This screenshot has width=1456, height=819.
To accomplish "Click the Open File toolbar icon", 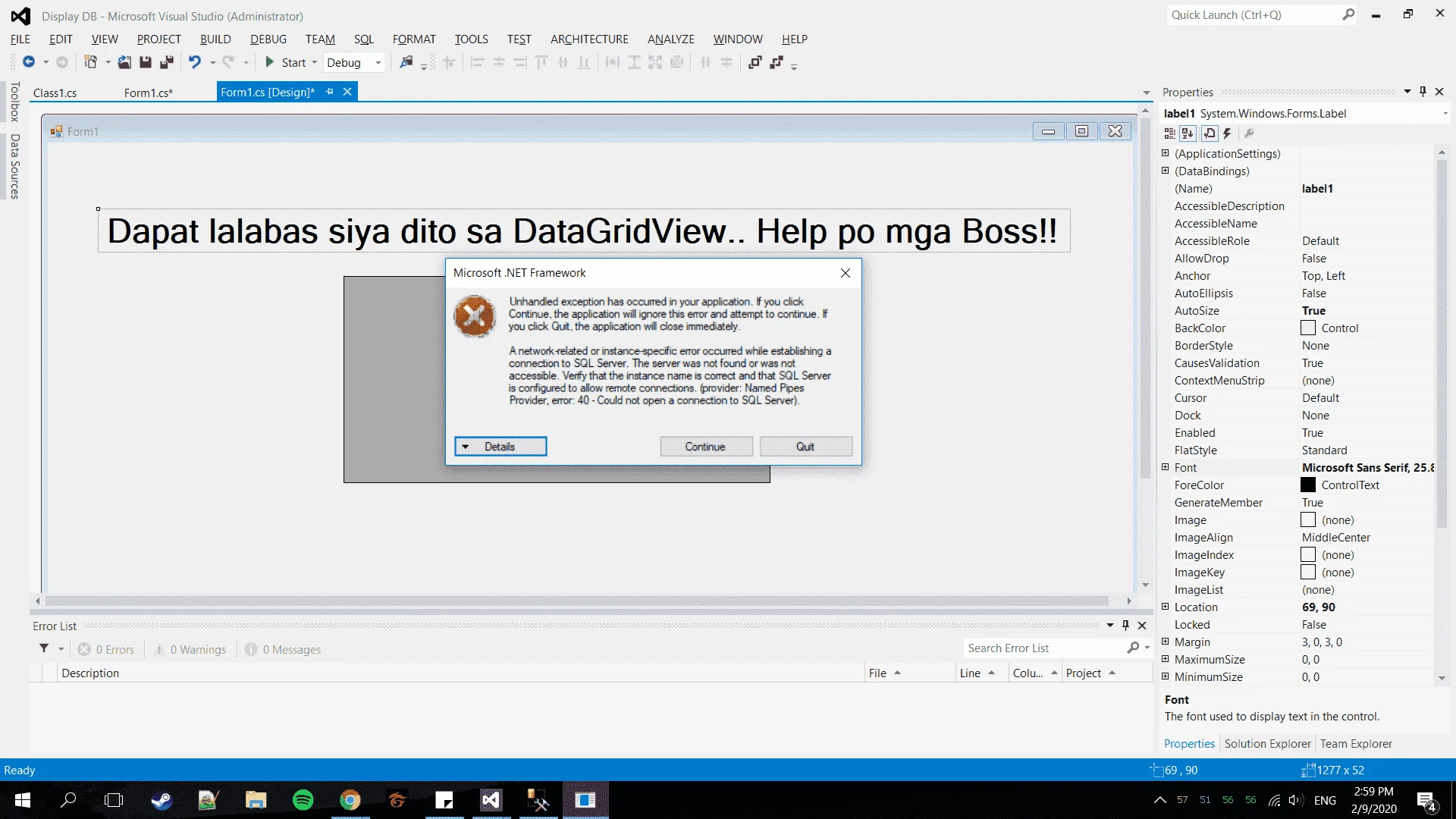I will [x=124, y=62].
